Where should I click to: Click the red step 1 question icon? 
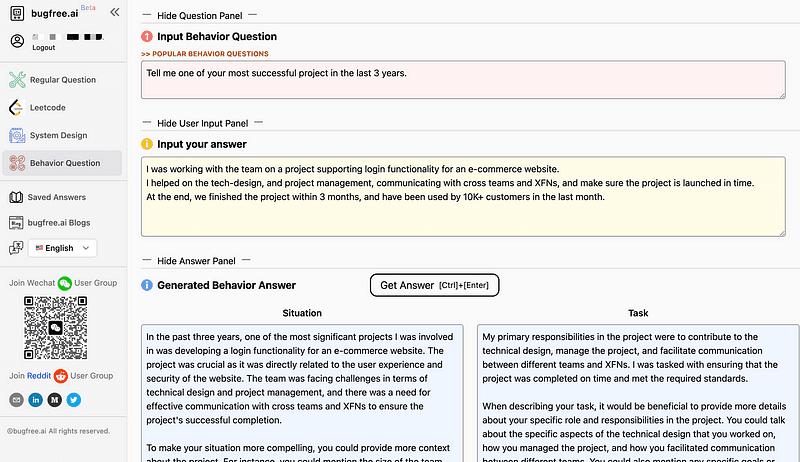(x=147, y=37)
